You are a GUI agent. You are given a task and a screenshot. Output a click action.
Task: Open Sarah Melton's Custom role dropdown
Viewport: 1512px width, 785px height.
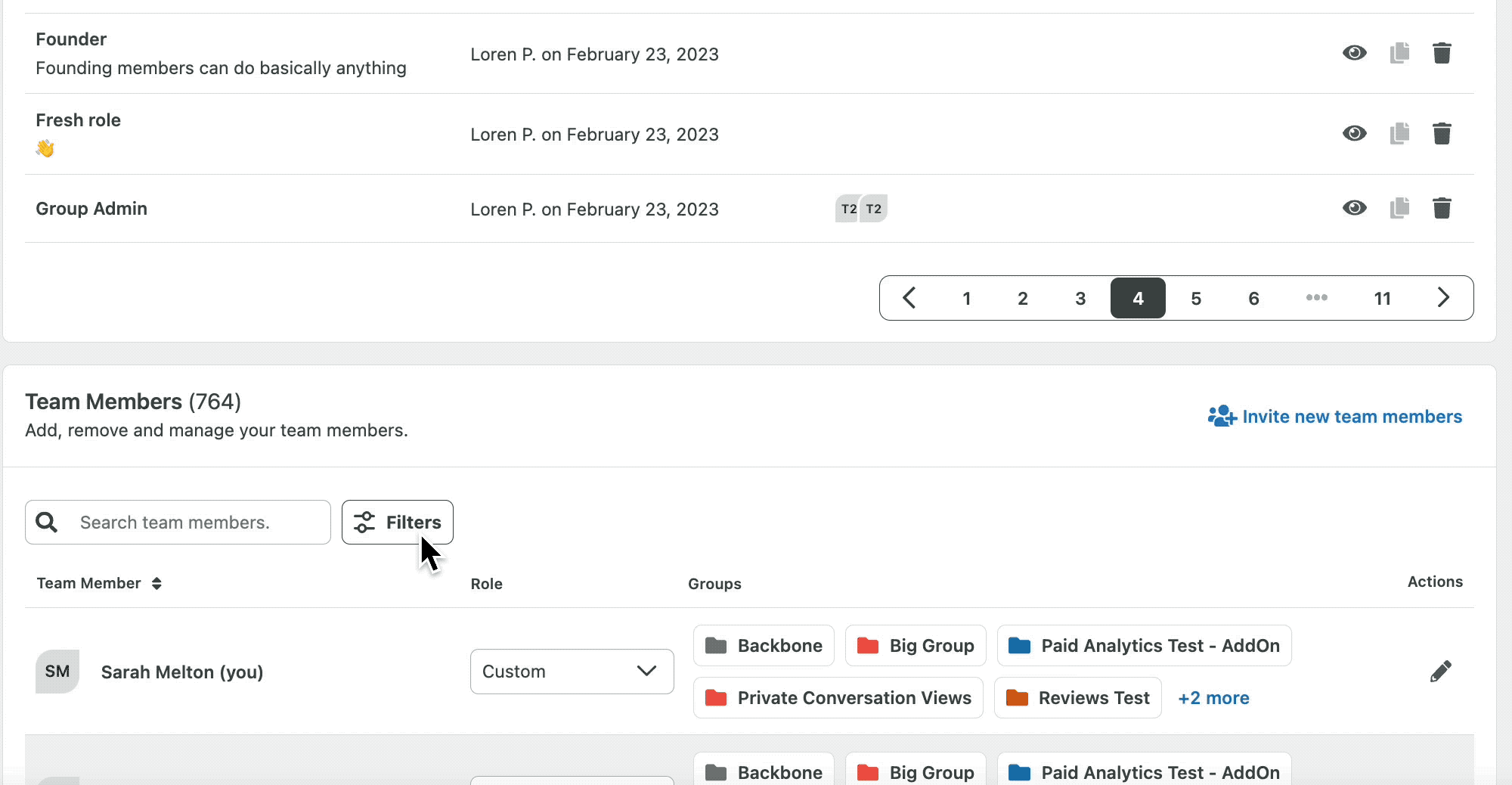(x=572, y=672)
